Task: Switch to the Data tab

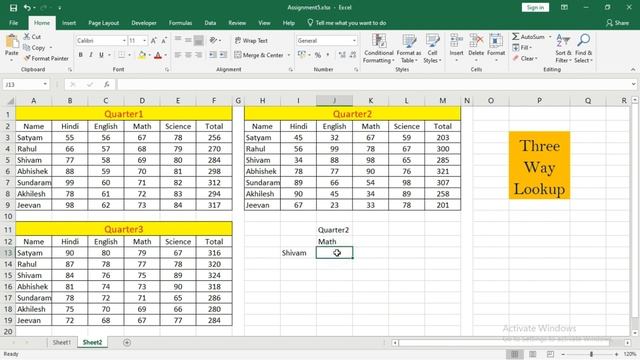Action: pos(210,23)
